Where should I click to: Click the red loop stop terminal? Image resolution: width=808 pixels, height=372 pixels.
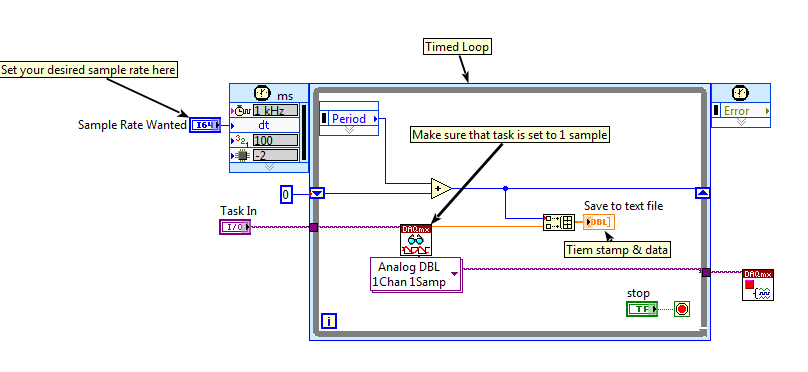(682, 309)
